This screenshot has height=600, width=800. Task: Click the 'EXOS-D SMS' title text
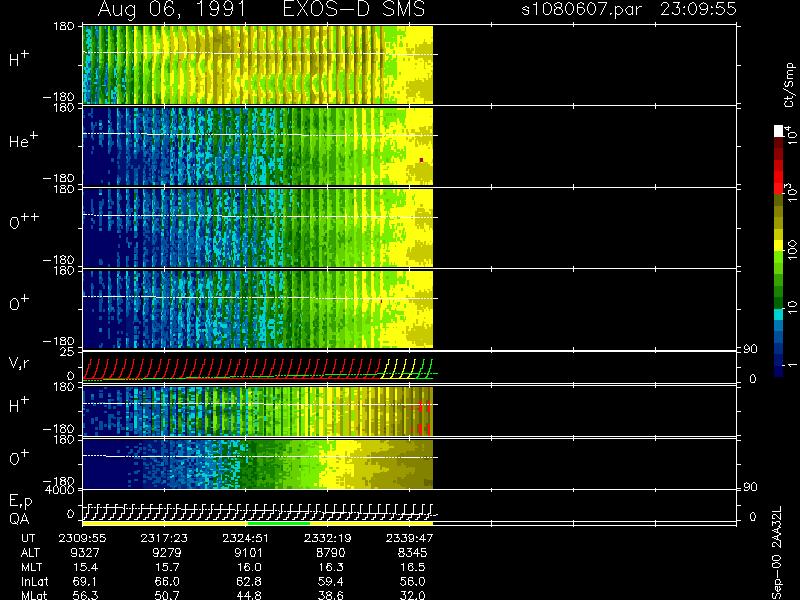tap(354, 9)
